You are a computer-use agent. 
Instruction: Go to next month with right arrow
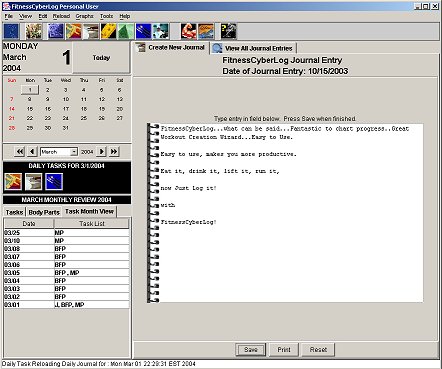(x=101, y=152)
